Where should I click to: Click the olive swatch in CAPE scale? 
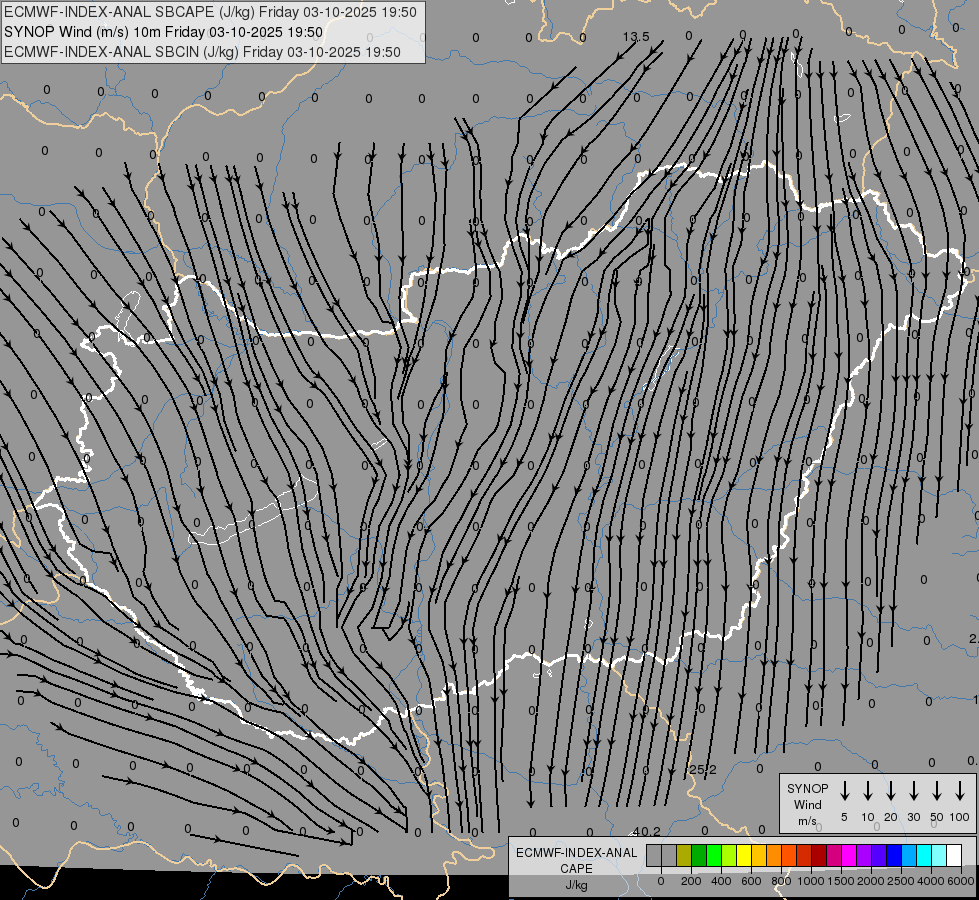[x=684, y=856]
